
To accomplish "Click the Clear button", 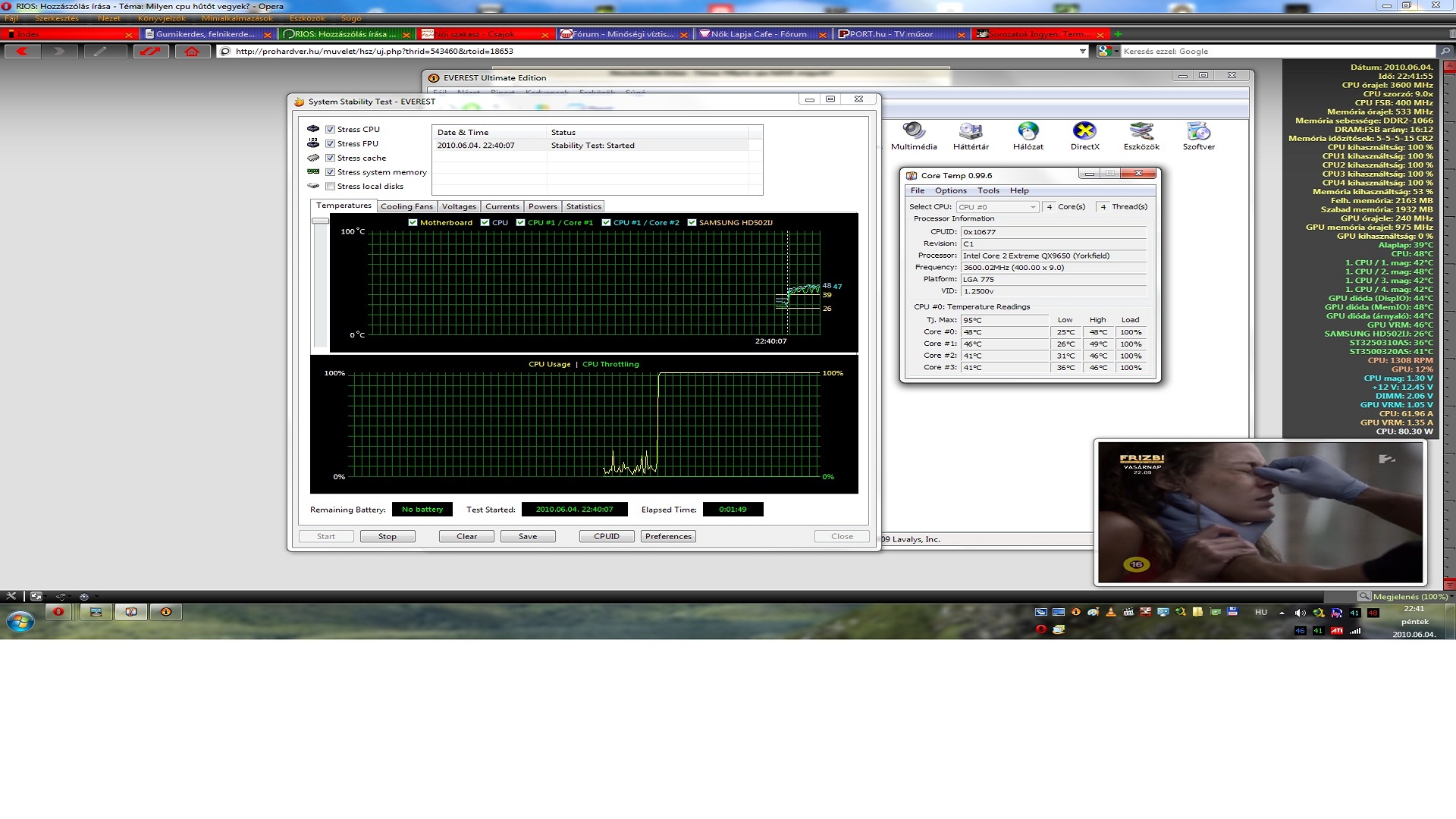I will pos(467,536).
